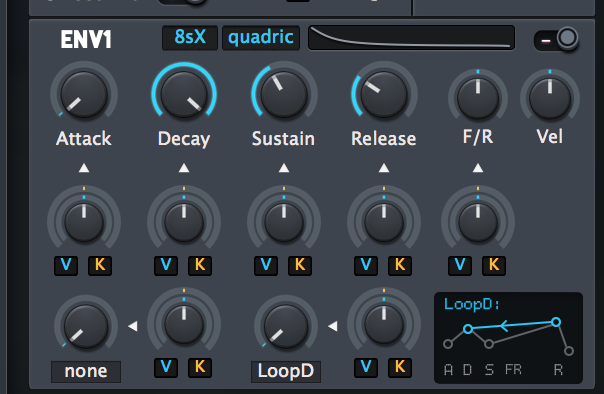
Task: Click the white triangle under Decay
Action: pos(184,168)
